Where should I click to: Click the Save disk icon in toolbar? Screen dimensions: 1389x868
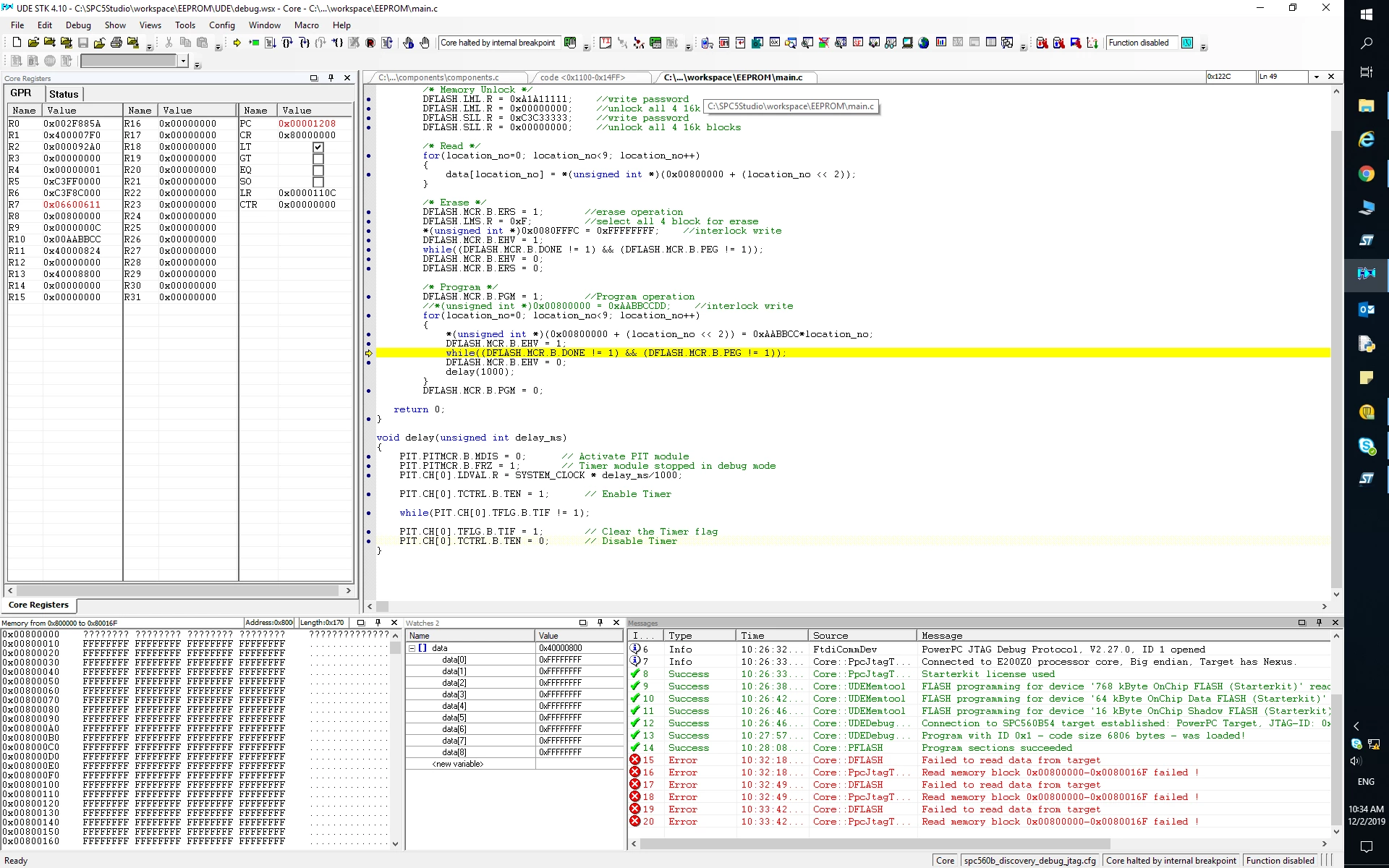point(83,43)
